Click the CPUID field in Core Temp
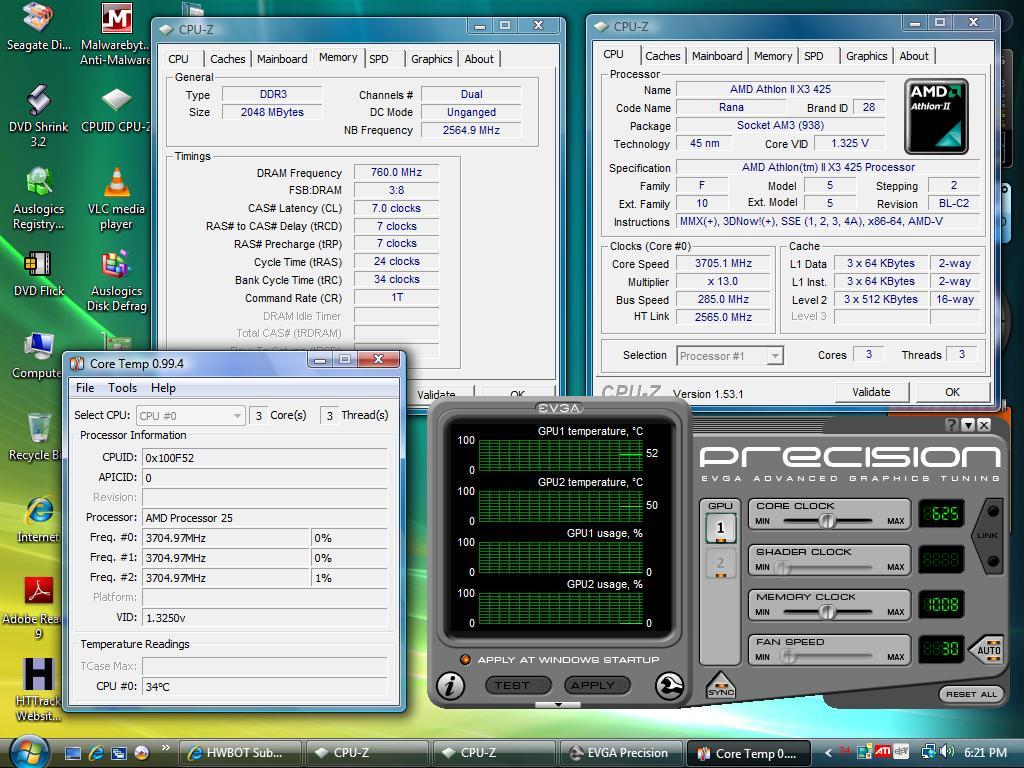Screen dimensions: 1024x768 click(264, 458)
